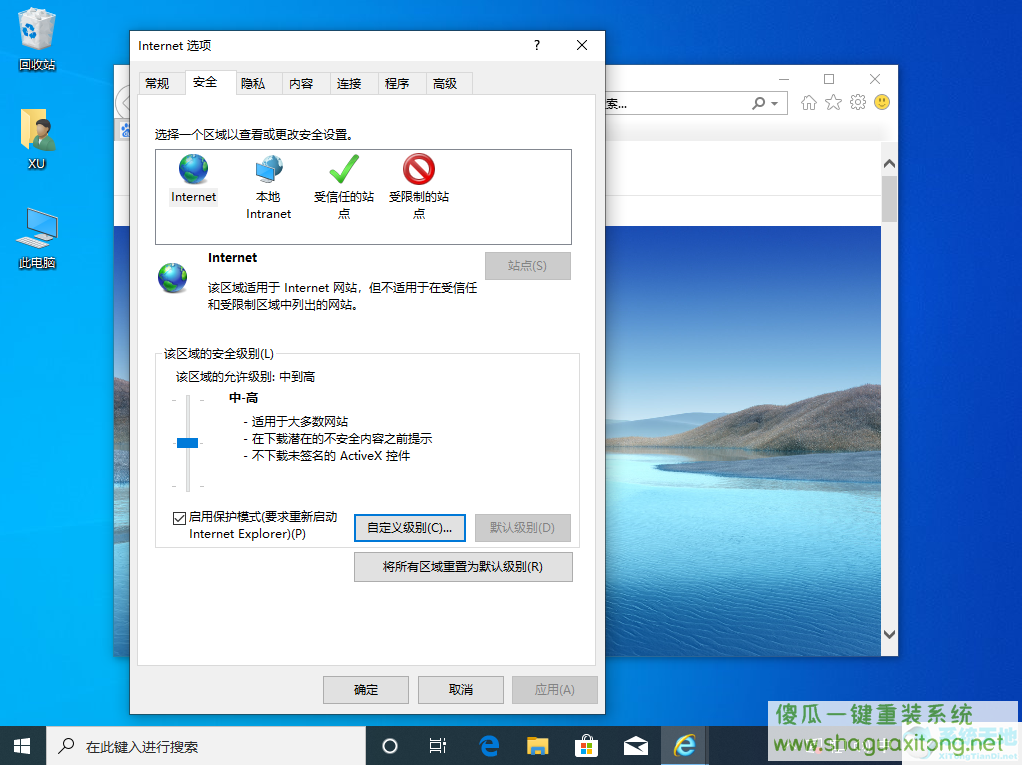This screenshot has height=765, width=1022.
Task: Open 回收站 desktop icon
Action: coord(37,39)
